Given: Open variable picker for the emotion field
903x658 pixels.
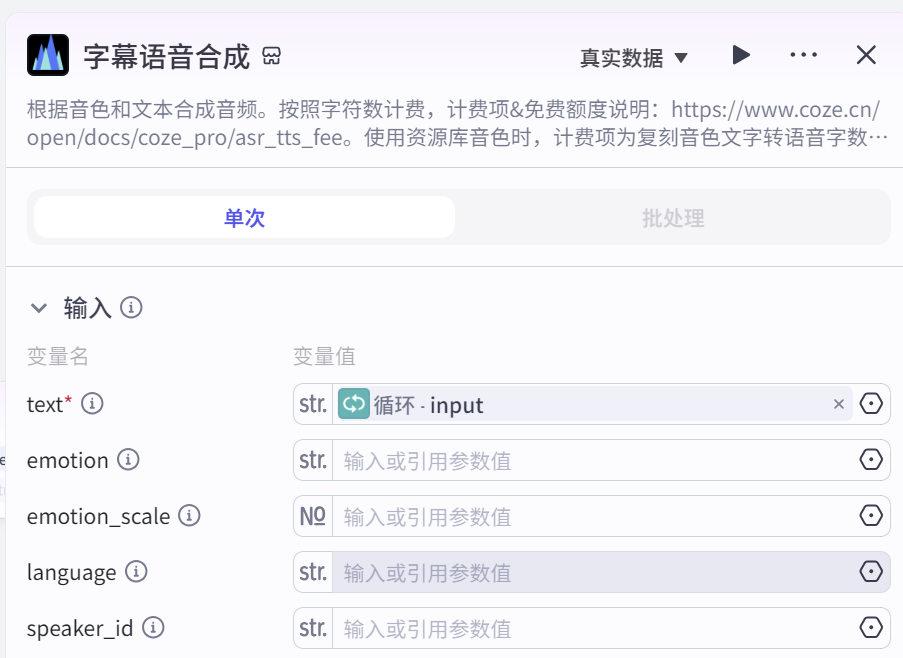Looking at the screenshot, I should tap(871, 459).
